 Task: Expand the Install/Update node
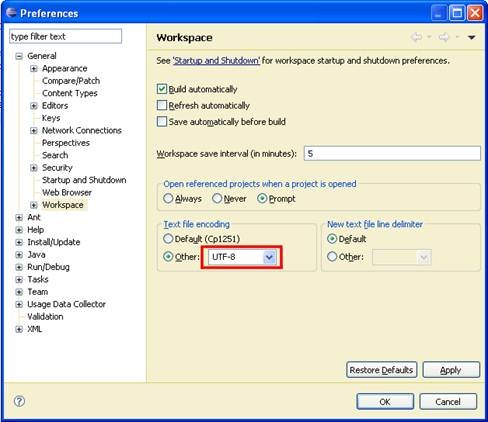pyautogui.click(x=19, y=242)
